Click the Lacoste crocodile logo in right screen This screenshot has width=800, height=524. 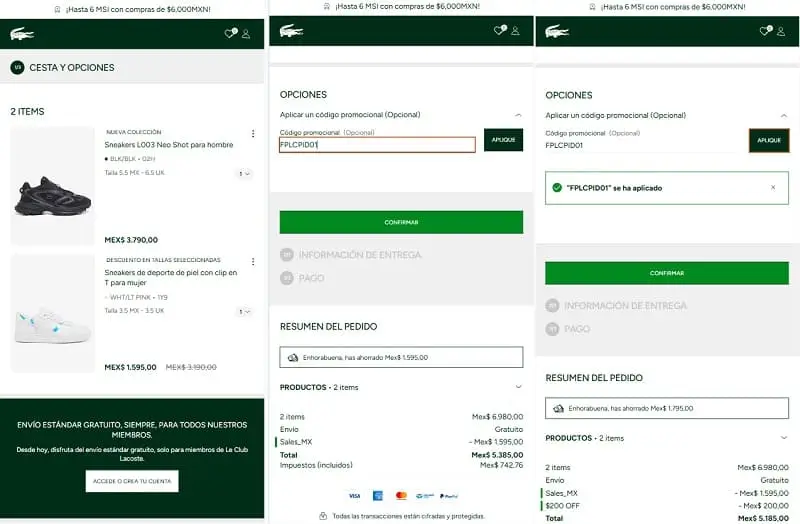[557, 31]
